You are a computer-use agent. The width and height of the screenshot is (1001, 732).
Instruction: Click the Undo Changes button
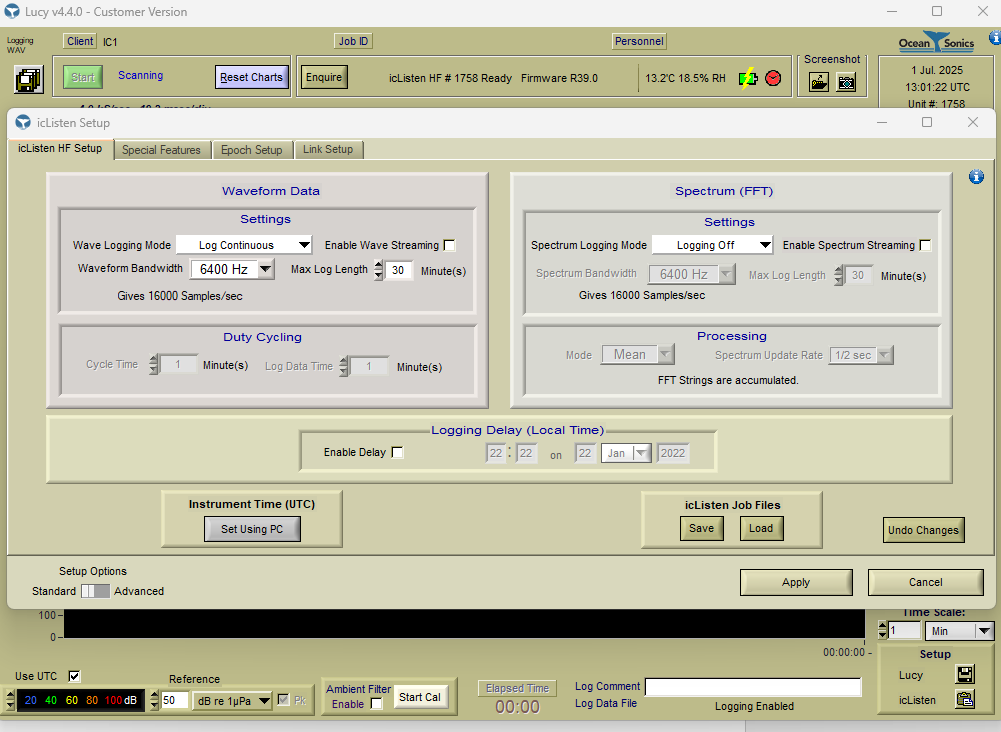point(923,530)
